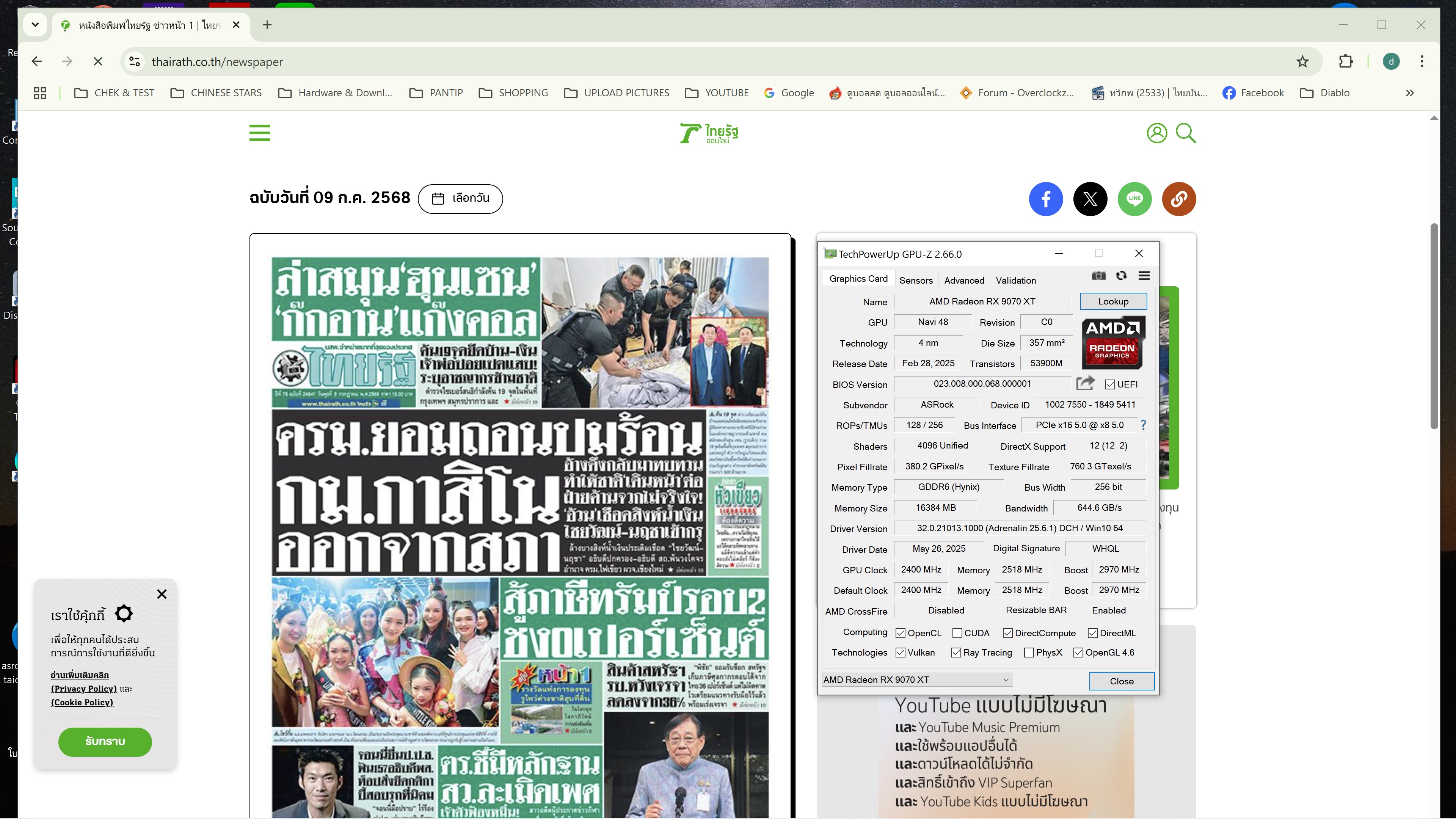Click the GPU-Z refresh icon
This screenshot has height=819, width=1456.
click(x=1122, y=276)
